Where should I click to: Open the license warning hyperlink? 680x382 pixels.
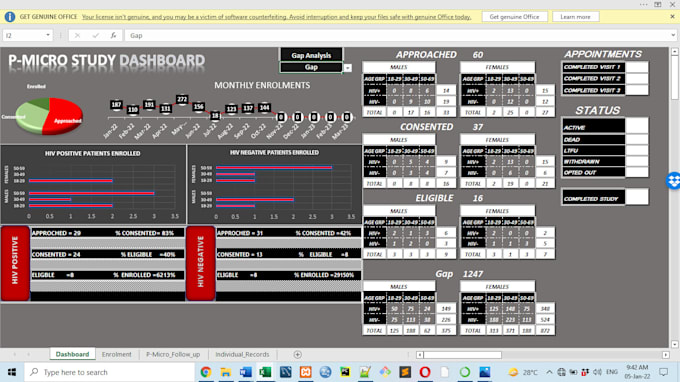276,17
